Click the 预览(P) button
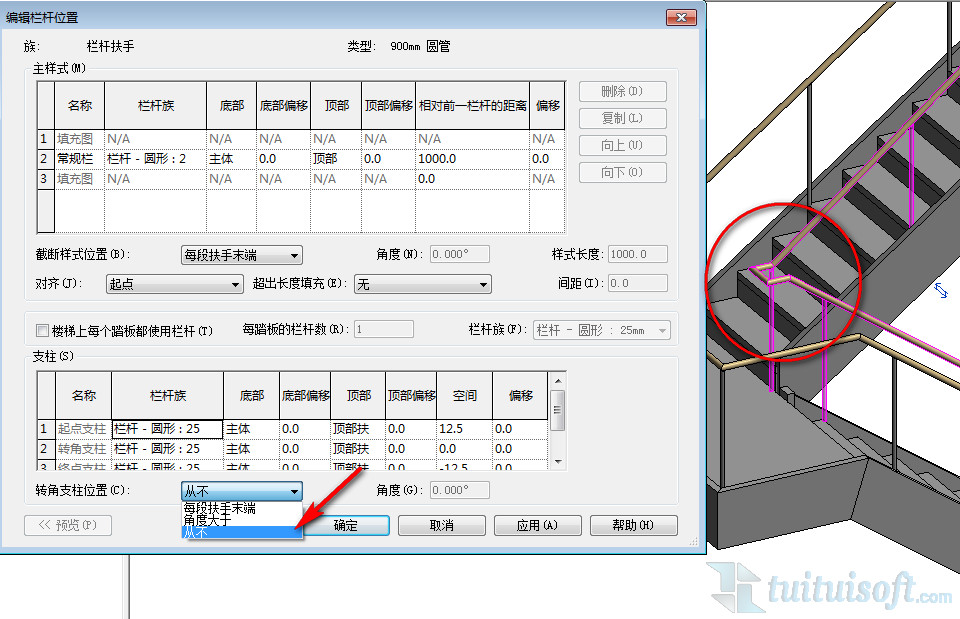 (x=68, y=525)
